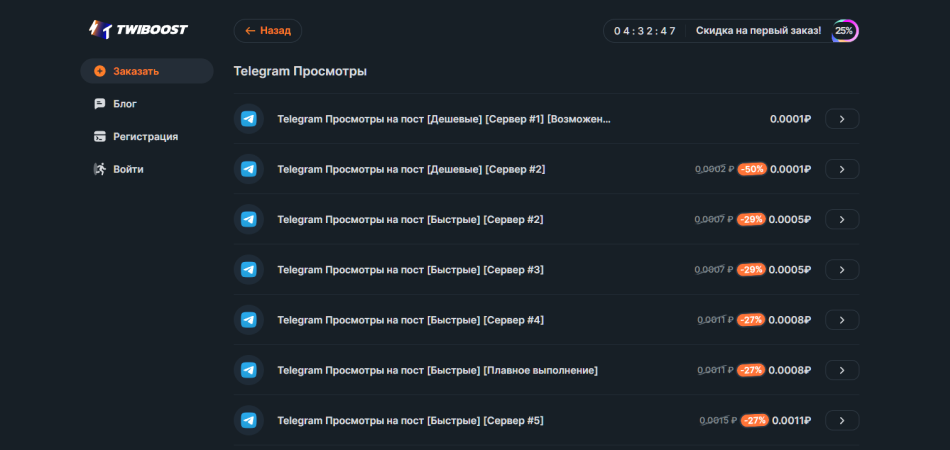Image resolution: width=950 pixels, height=450 pixels.
Task: Select 'Telegram Просмотры на пост [Дешевые] [Сервер #2]' title
Action: tap(411, 169)
